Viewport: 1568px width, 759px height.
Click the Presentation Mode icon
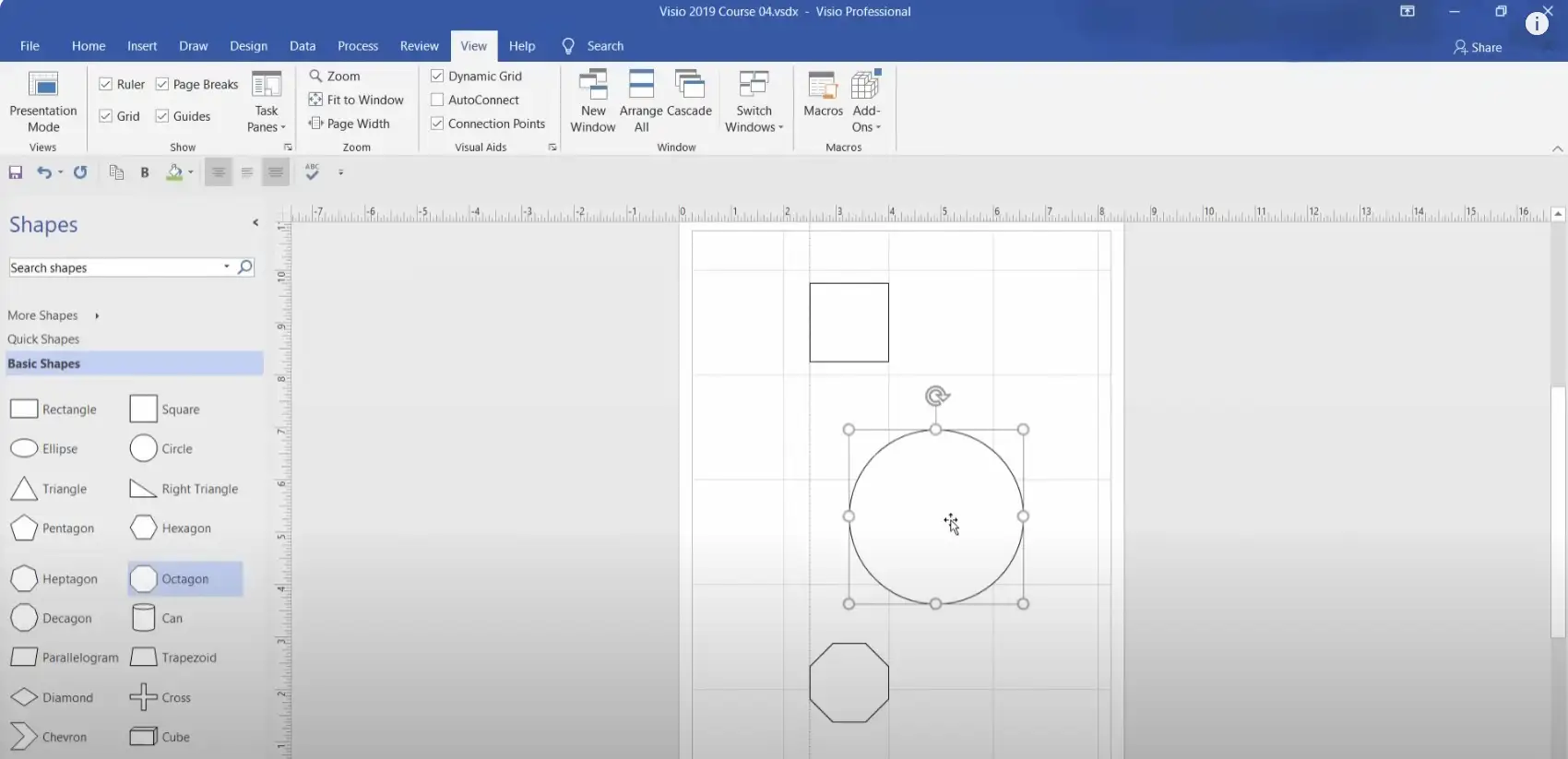tap(43, 85)
